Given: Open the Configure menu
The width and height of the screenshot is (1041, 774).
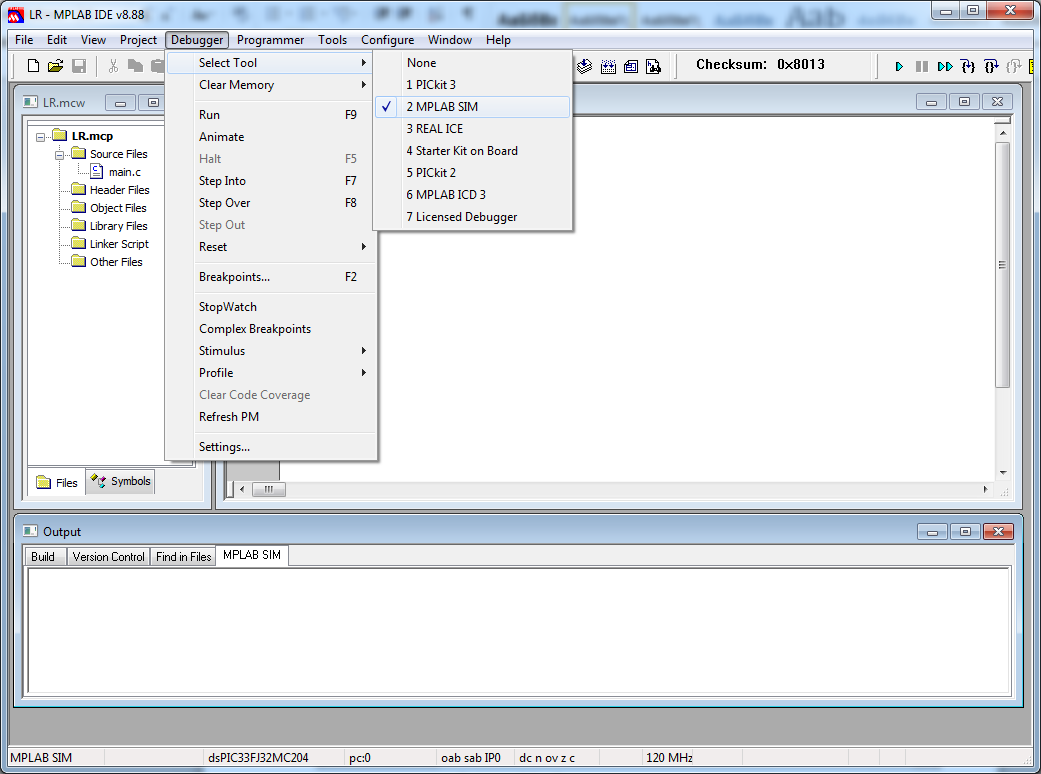Looking at the screenshot, I should click(387, 40).
